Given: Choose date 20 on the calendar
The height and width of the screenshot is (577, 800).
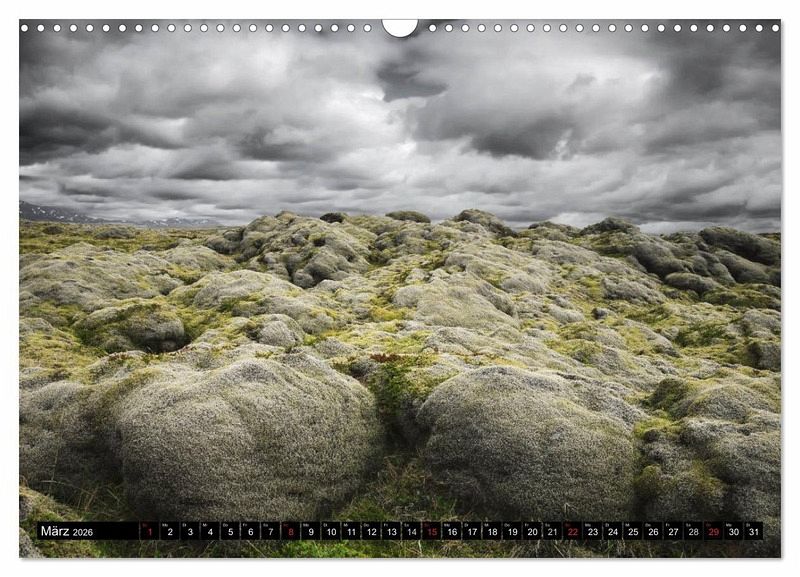Looking at the screenshot, I should [x=532, y=531].
